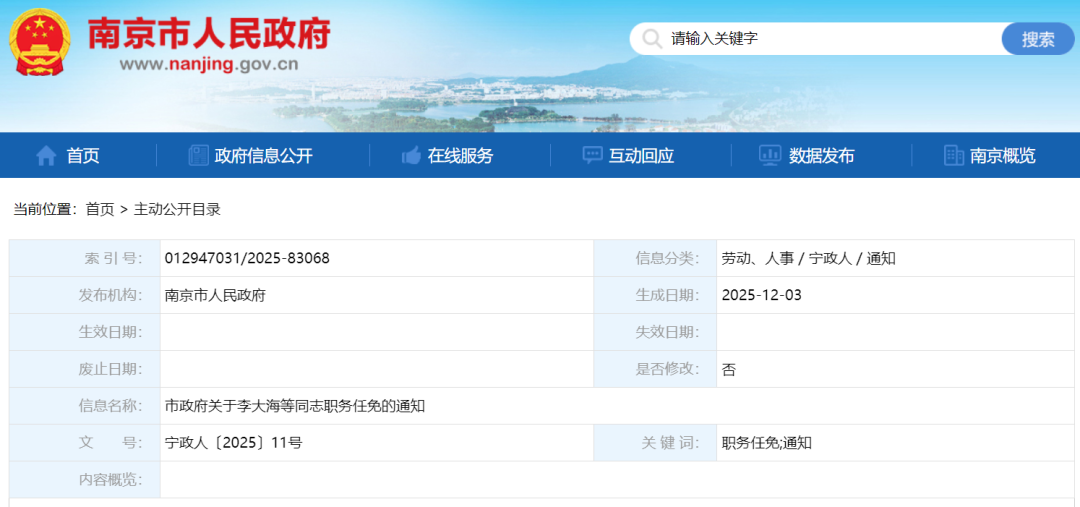
Task: Focus the 请输入关键字 search field
Action: point(830,39)
